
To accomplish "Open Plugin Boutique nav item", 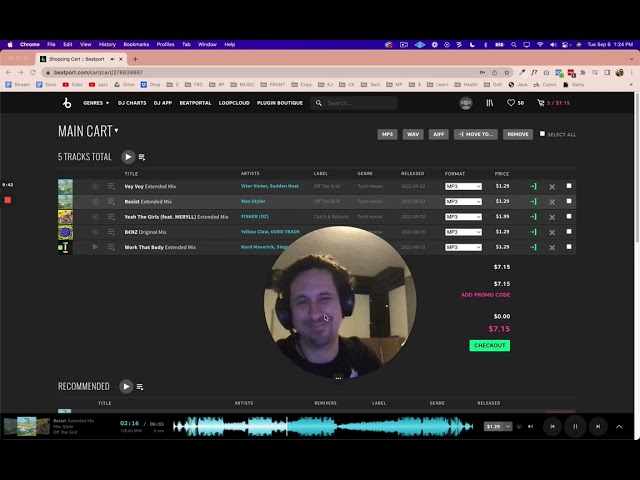I will click(x=280, y=103).
